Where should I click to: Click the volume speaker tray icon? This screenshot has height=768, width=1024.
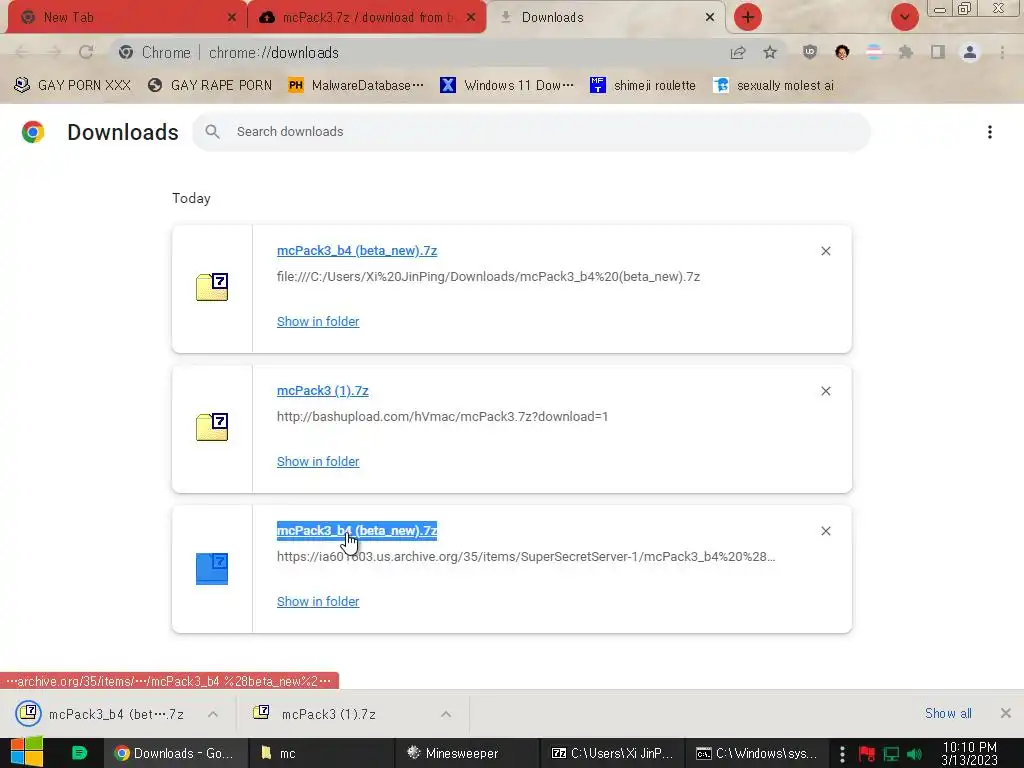[x=915, y=754]
